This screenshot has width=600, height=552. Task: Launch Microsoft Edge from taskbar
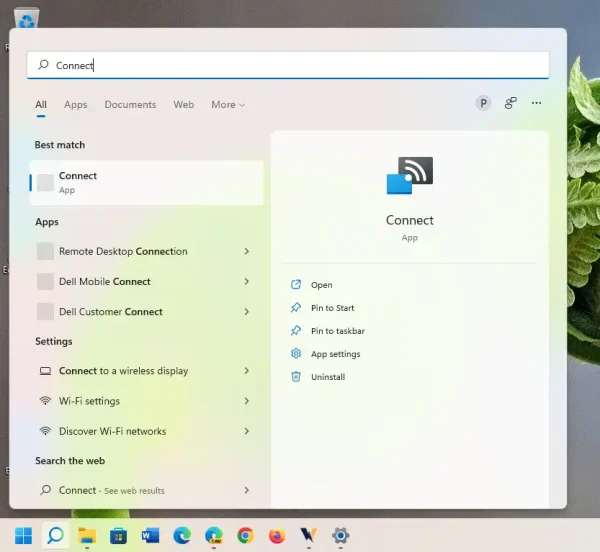point(182,536)
